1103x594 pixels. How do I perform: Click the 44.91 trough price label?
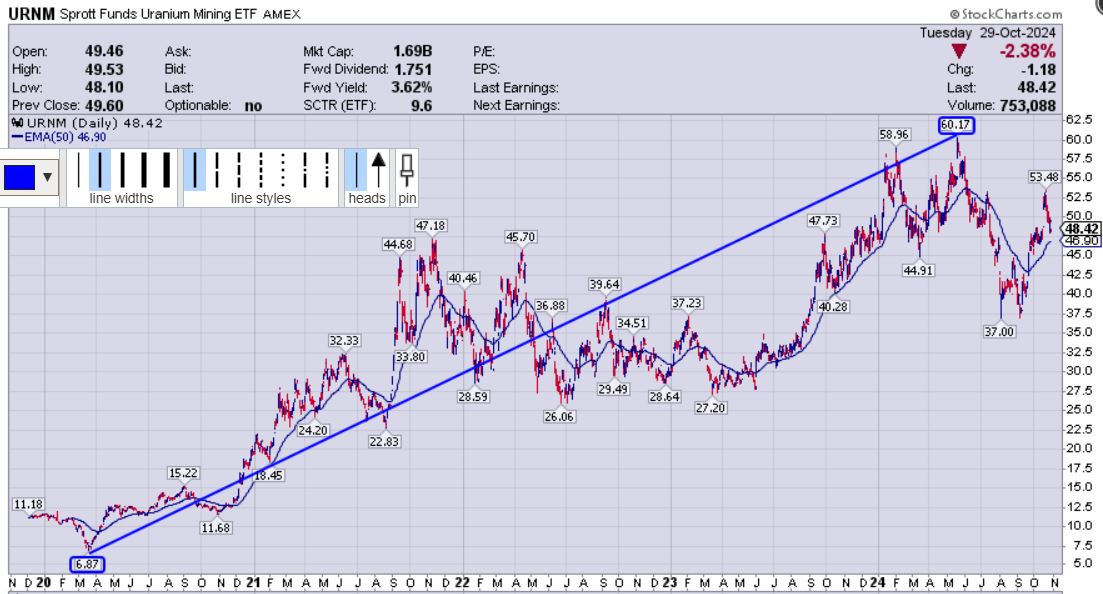(919, 270)
